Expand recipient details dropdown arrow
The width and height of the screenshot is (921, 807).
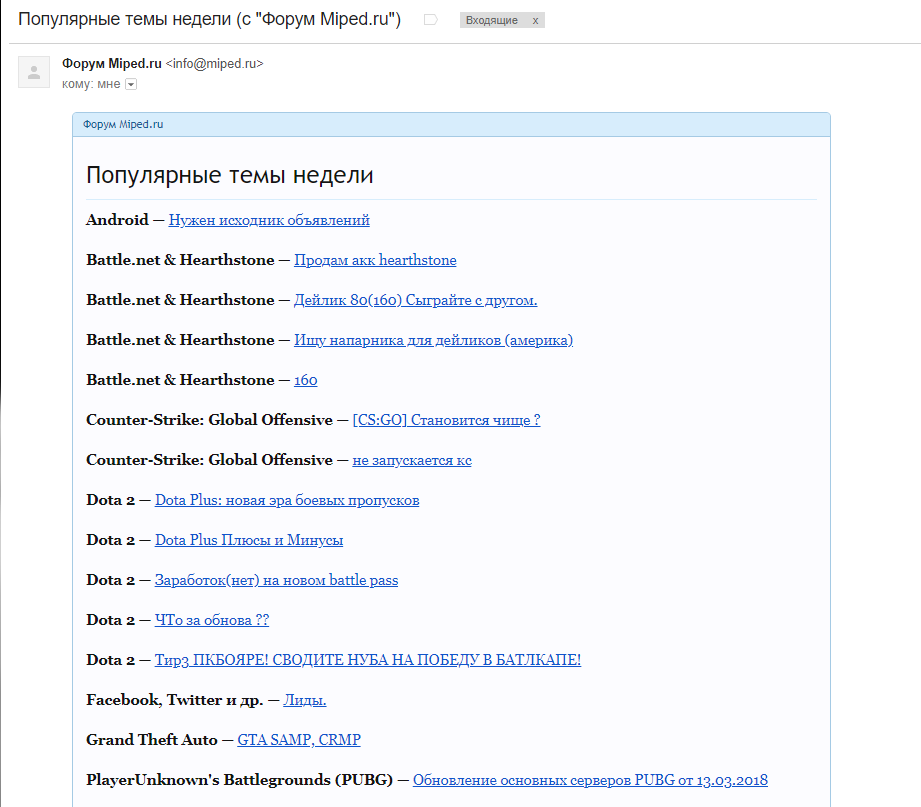131,85
